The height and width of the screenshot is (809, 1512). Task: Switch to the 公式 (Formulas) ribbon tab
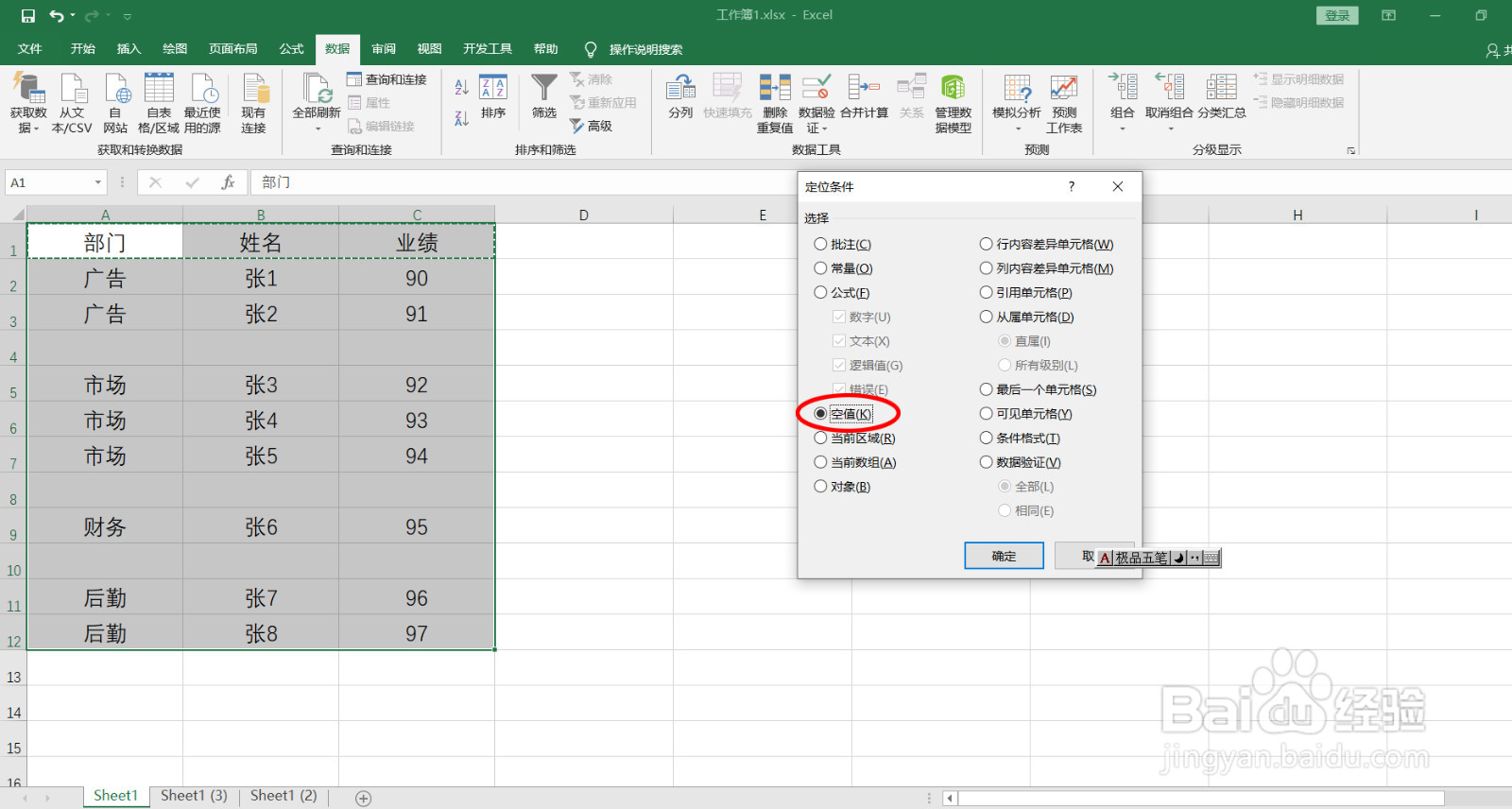click(291, 49)
